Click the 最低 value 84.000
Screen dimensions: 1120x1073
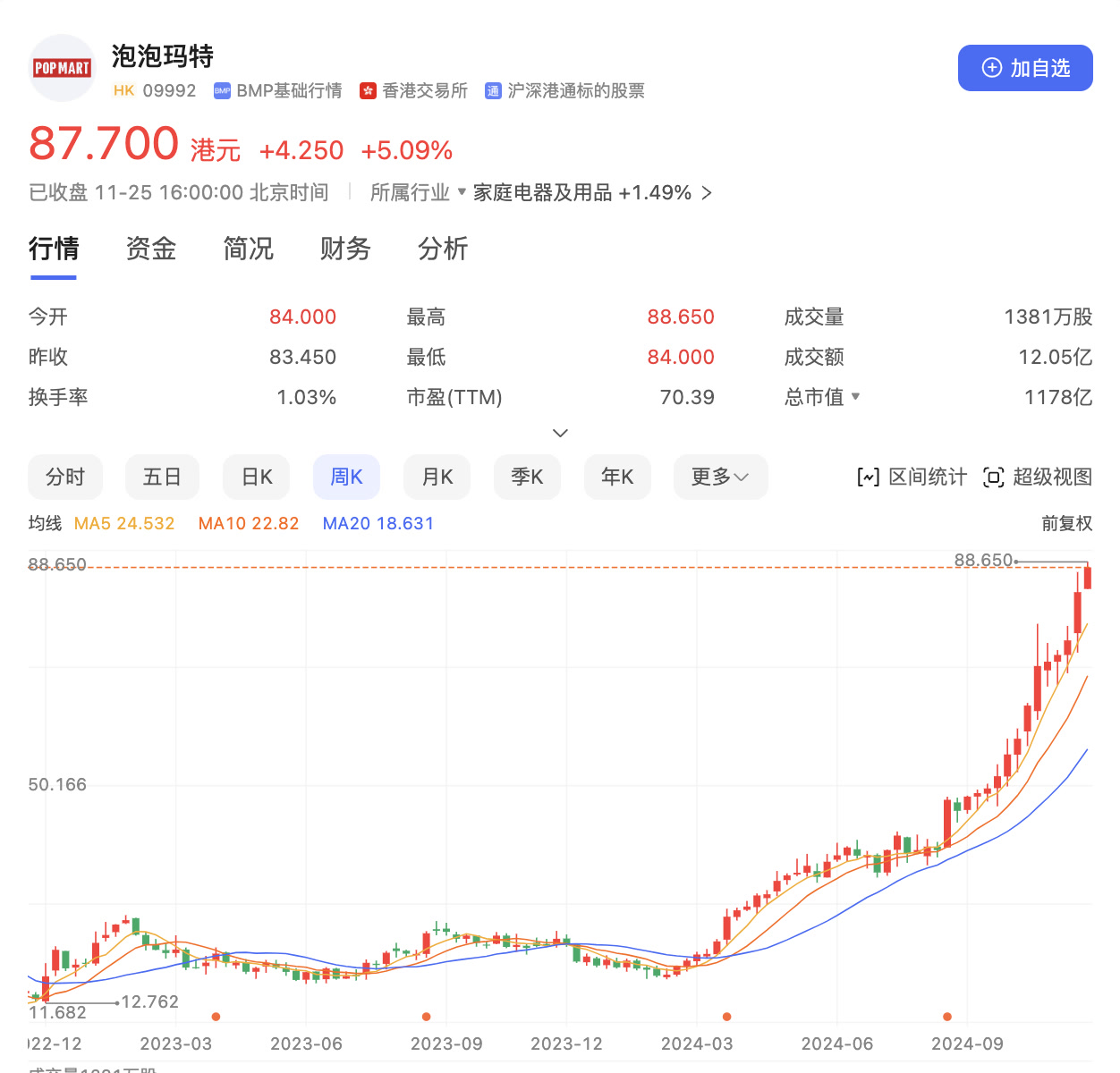point(681,358)
